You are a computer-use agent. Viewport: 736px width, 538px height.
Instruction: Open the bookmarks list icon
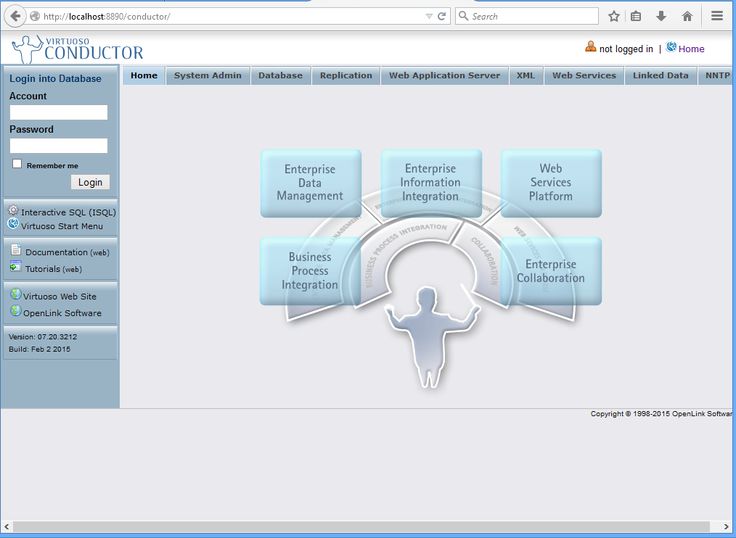(x=636, y=16)
